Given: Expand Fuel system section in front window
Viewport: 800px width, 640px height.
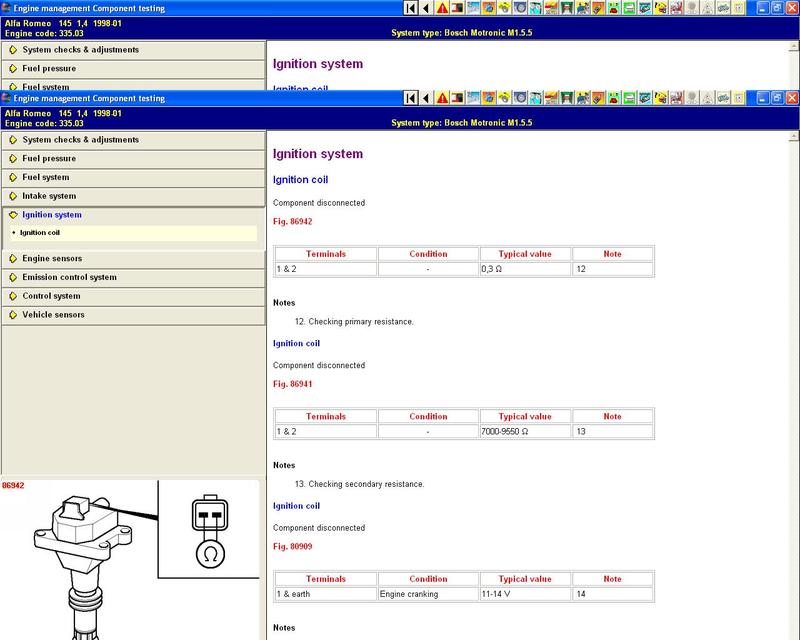Looking at the screenshot, I should 134,178.
